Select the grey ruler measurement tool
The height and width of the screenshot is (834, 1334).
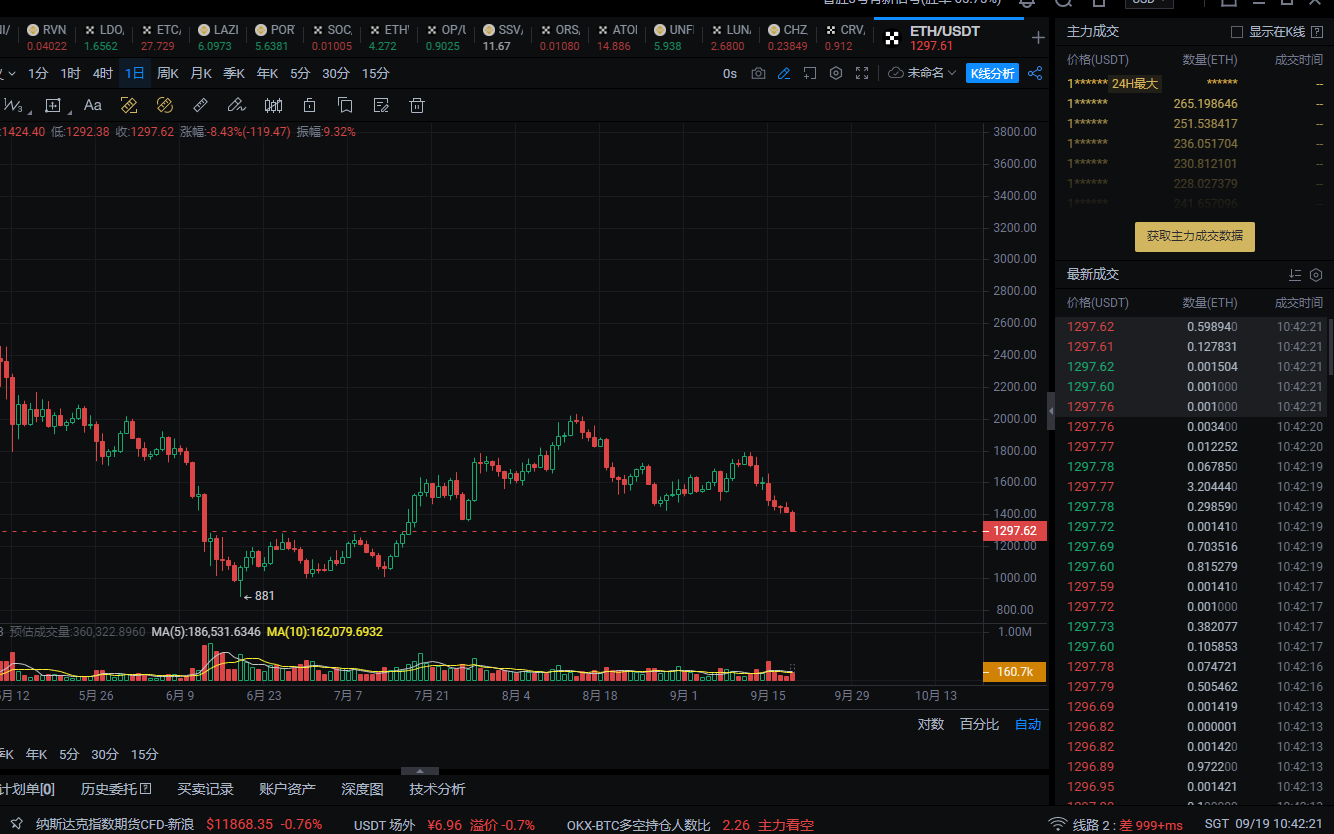coord(200,105)
